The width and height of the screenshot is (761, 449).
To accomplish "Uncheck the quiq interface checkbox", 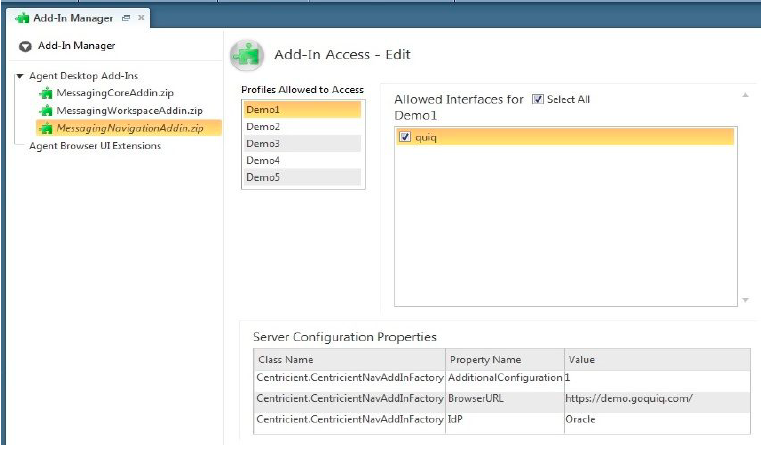I will [x=405, y=137].
